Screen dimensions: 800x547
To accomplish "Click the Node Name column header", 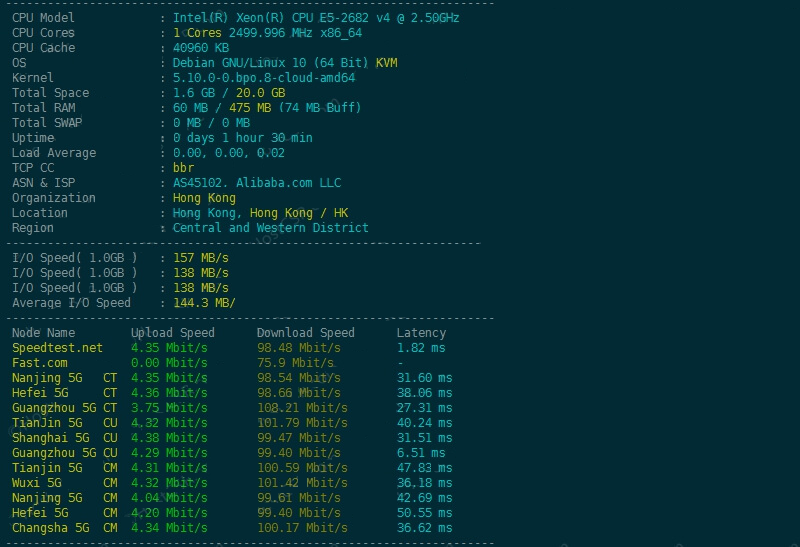I will (43, 333).
